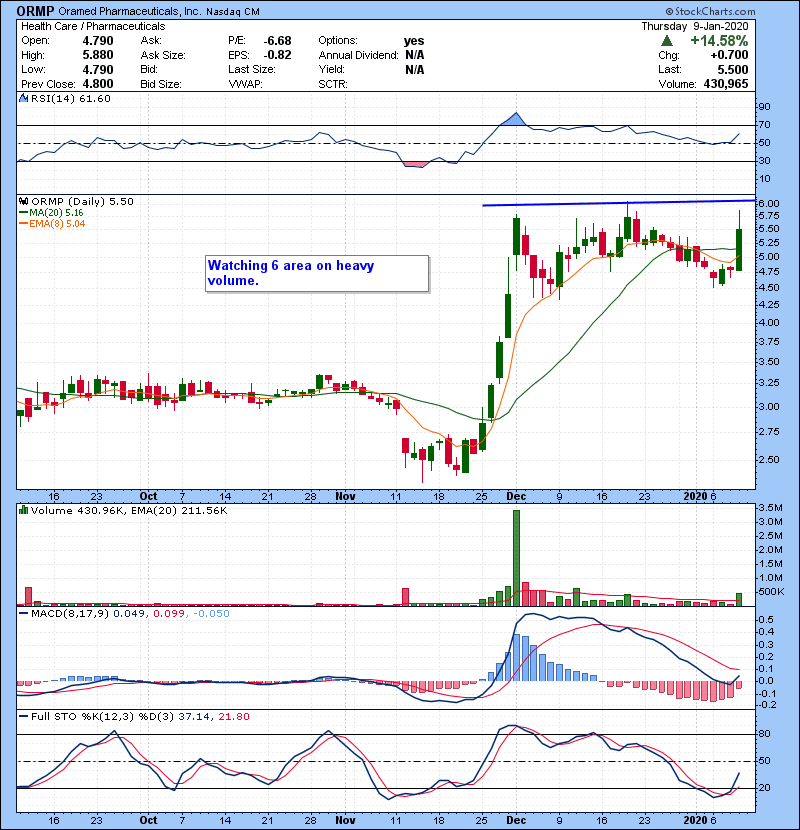Select the green MA(20) legend line marker
Screen dimensions: 800x830
point(24,212)
